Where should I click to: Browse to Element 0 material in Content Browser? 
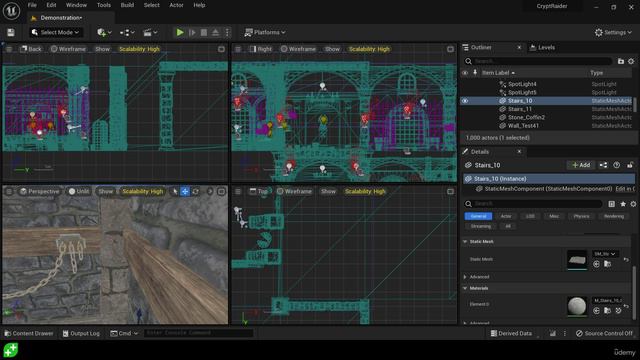click(607, 311)
